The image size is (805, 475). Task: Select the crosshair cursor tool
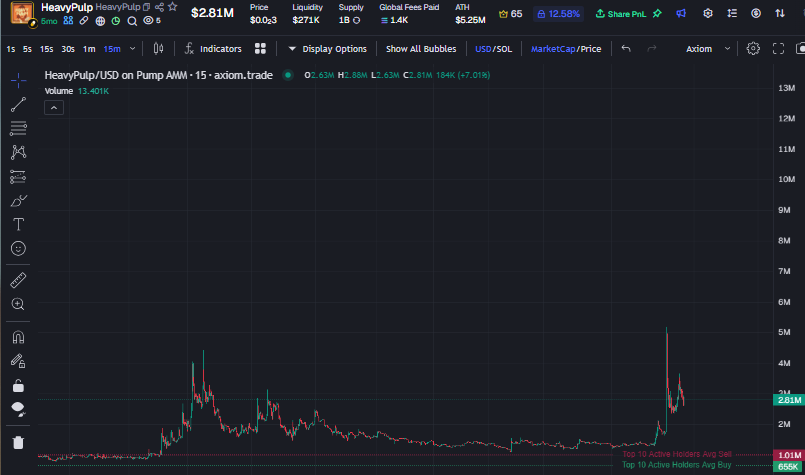[x=18, y=80]
